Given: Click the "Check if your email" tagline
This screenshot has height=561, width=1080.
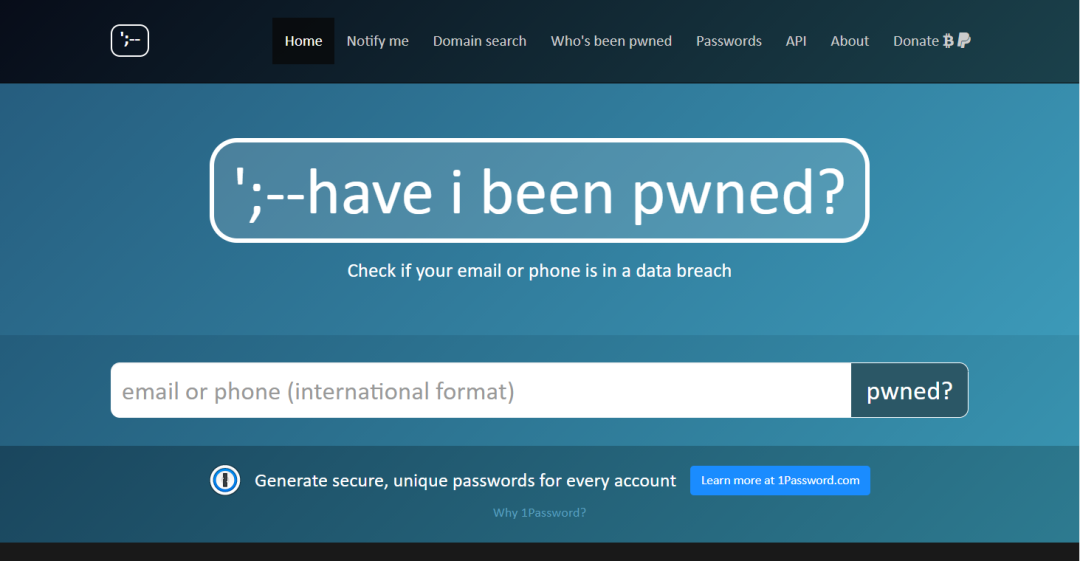Looking at the screenshot, I should click(539, 271).
